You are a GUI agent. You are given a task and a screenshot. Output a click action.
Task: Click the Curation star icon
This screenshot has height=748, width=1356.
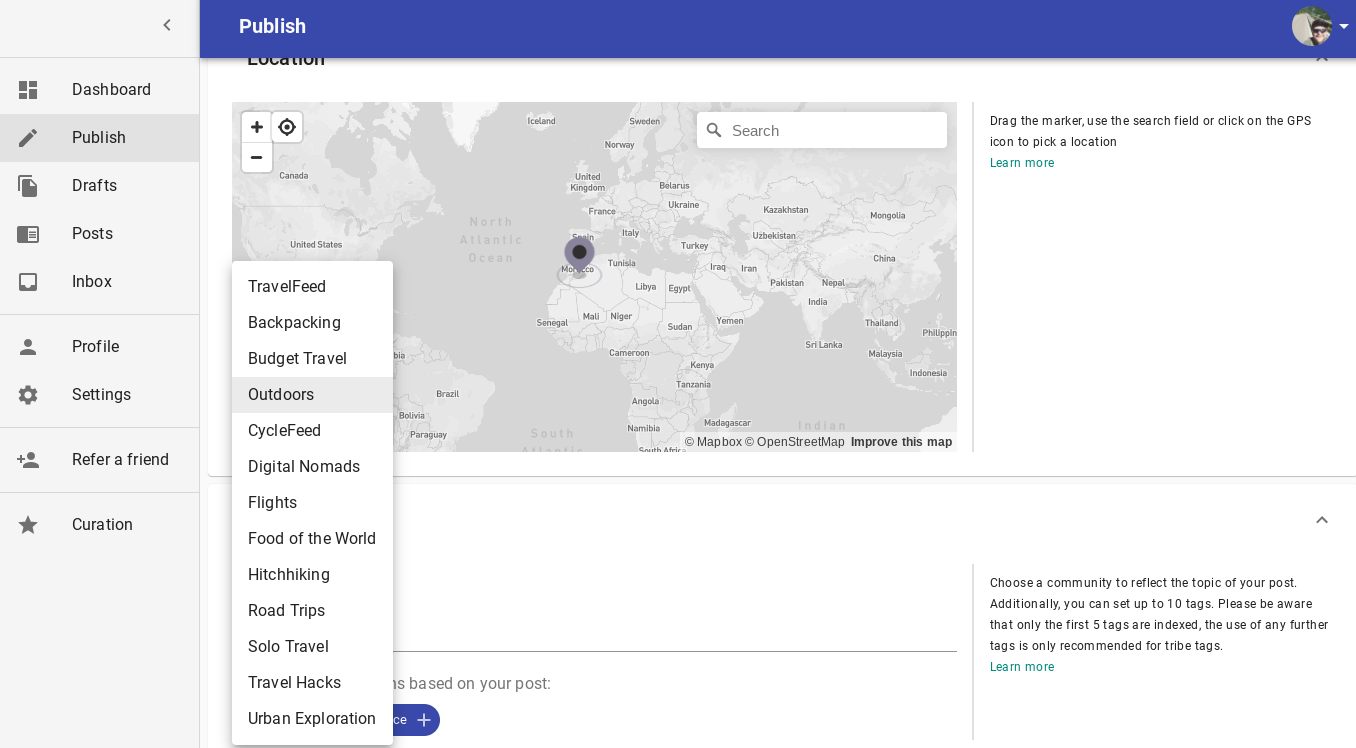point(28,525)
